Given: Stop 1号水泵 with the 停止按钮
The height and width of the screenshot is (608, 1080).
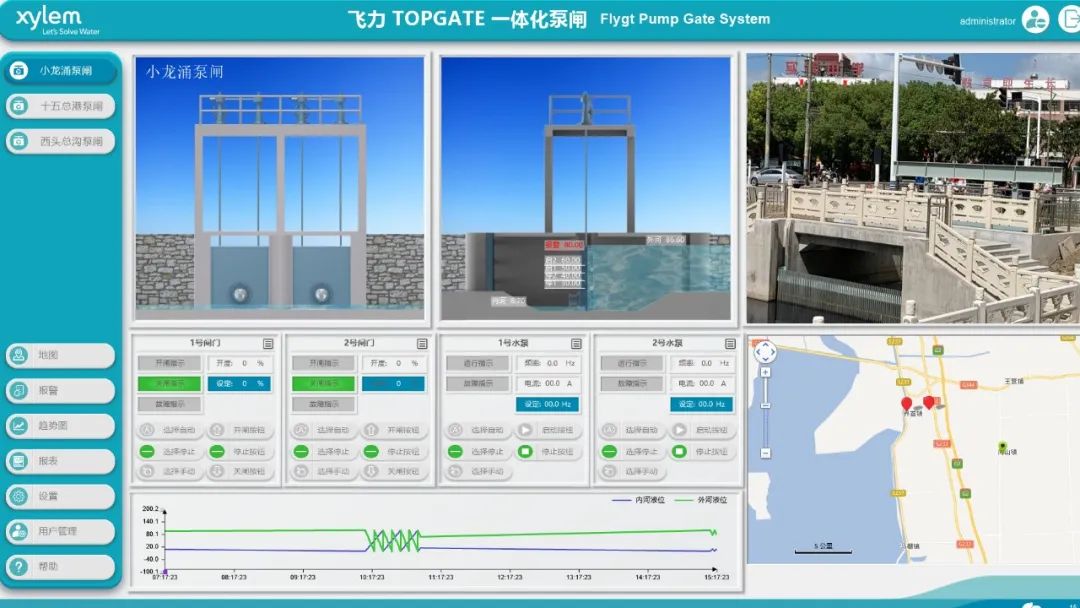Looking at the screenshot, I should (x=550, y=452).
